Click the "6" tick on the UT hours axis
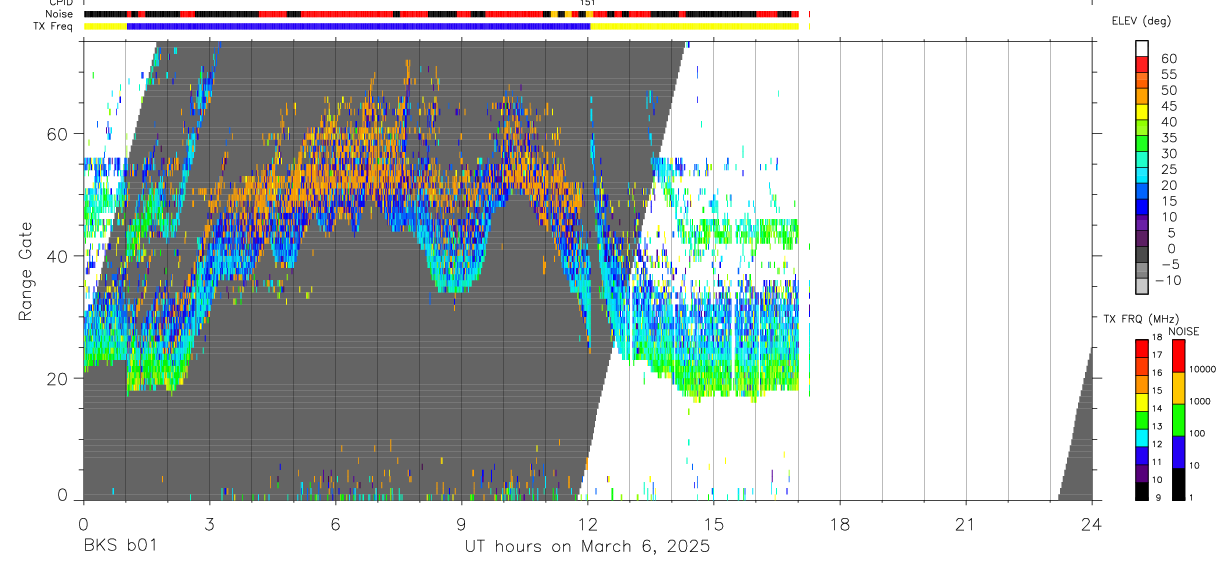This screenshot has width=1228, height=567. (x=335, y=524)
